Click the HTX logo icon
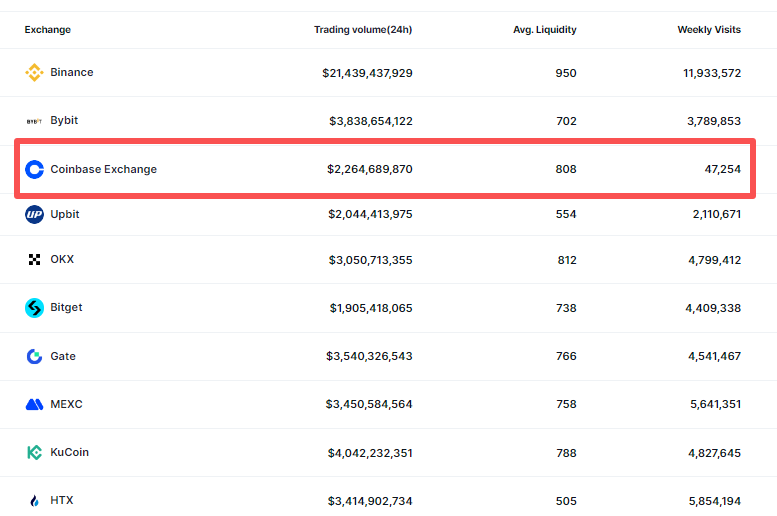777x516 pixels. tap(34, 501)
